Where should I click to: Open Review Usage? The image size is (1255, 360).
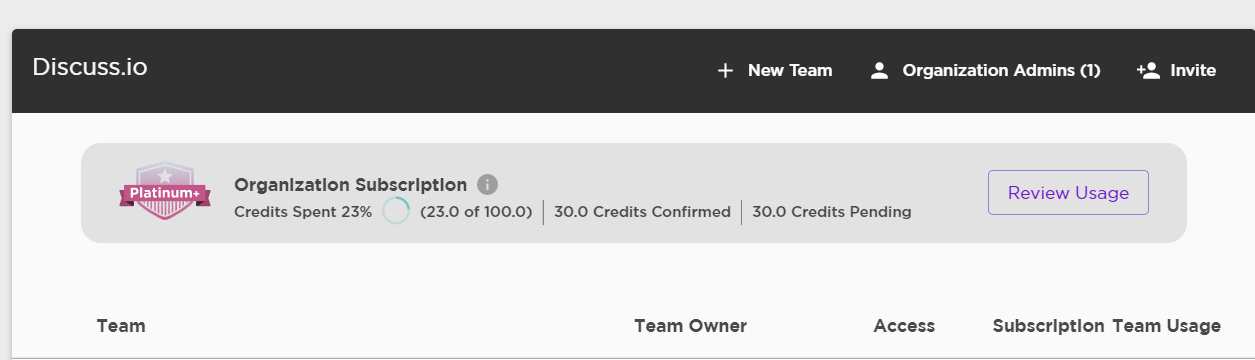(x=1068, y=193)
